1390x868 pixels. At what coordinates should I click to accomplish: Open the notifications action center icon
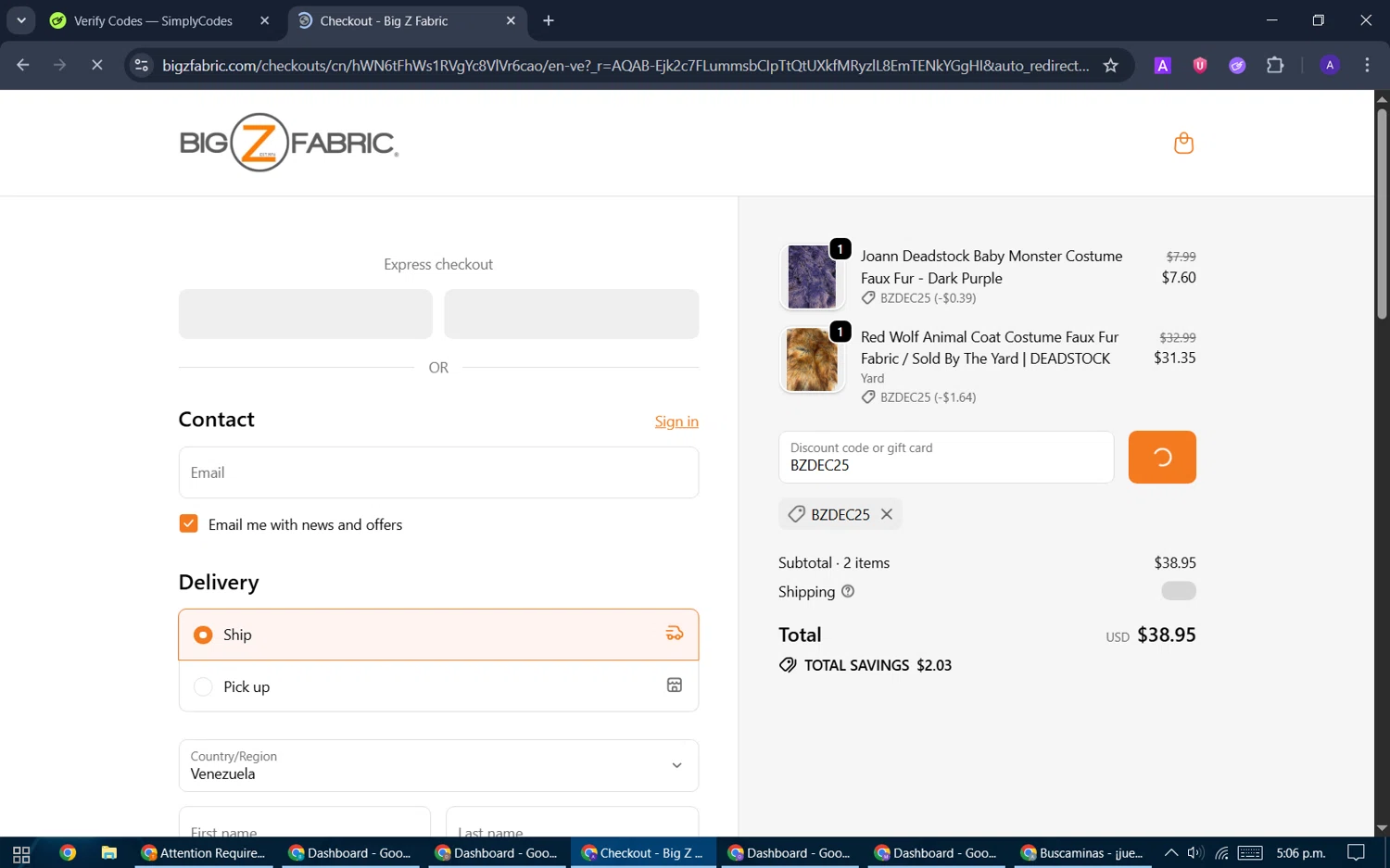(x=1356, y=853)
